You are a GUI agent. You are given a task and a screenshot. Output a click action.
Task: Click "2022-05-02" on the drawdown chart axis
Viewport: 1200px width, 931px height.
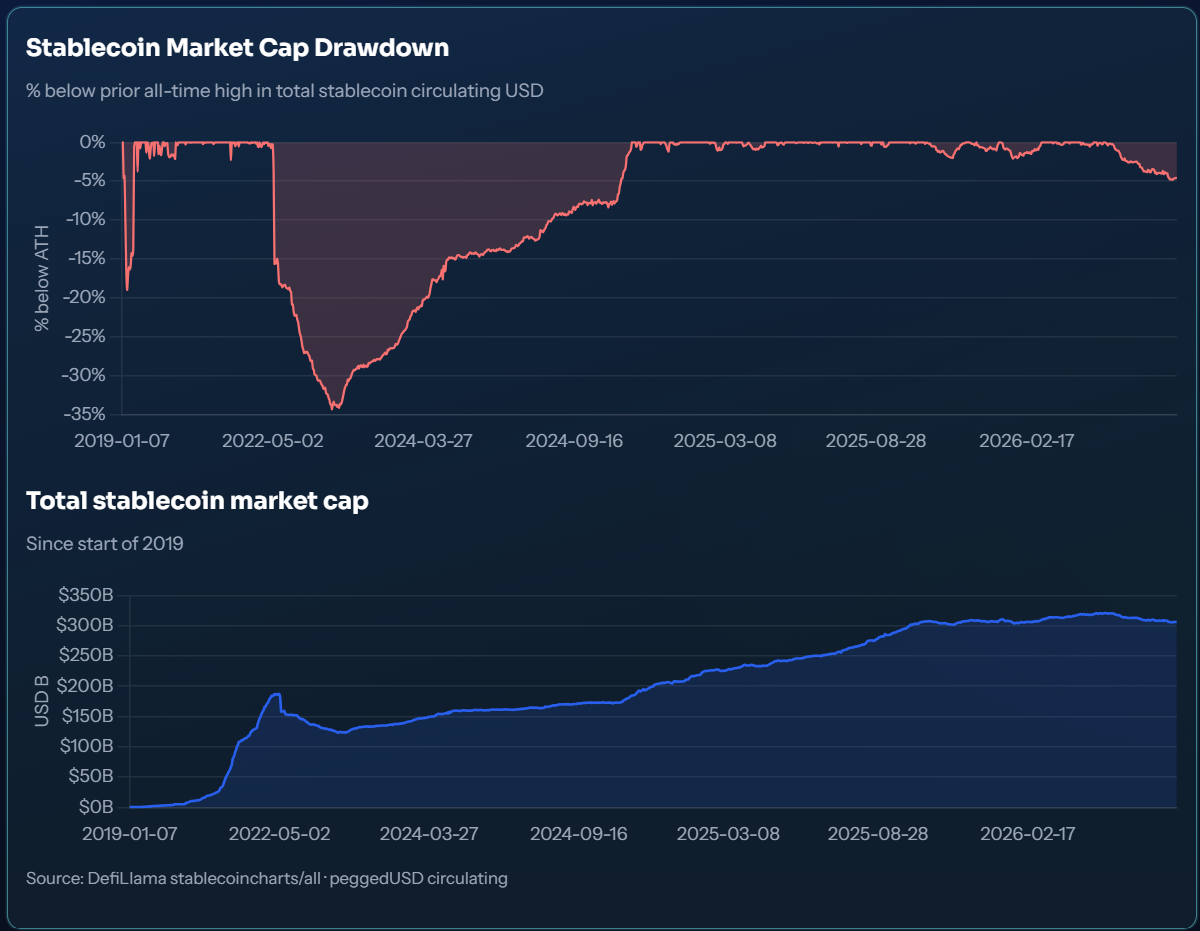pyautogui.click(x=273, y=441)
